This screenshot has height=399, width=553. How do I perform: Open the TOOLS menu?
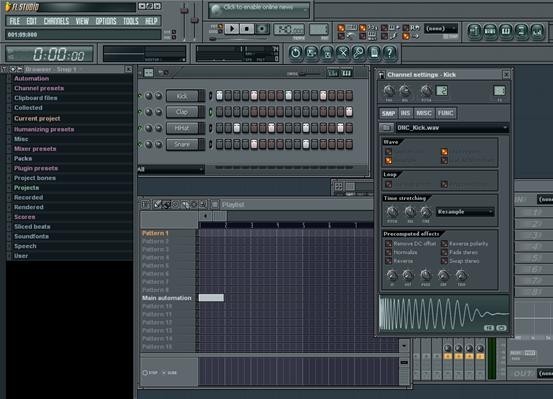(131, 21)
